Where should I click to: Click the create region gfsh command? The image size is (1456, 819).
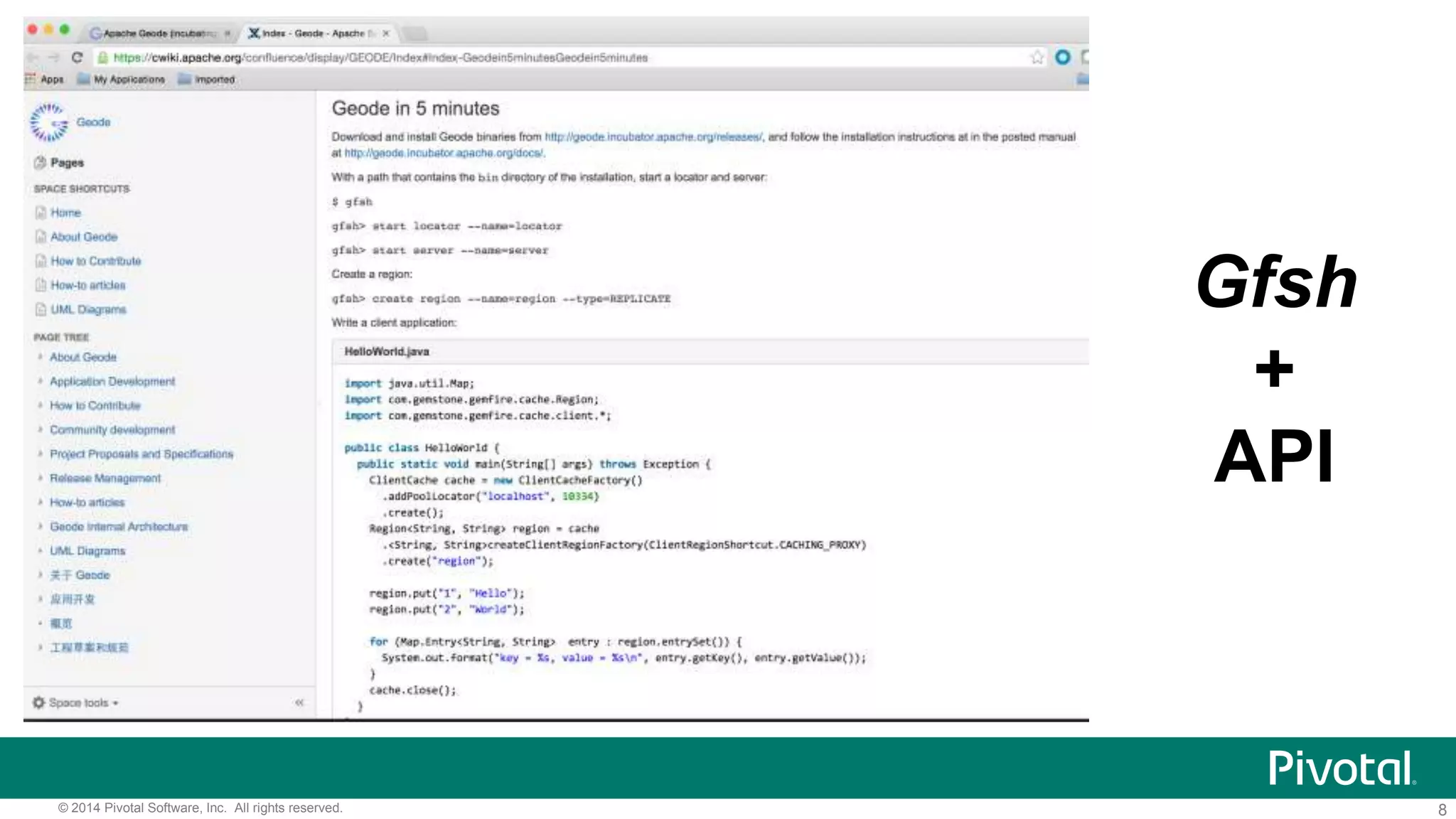point(501,299)
